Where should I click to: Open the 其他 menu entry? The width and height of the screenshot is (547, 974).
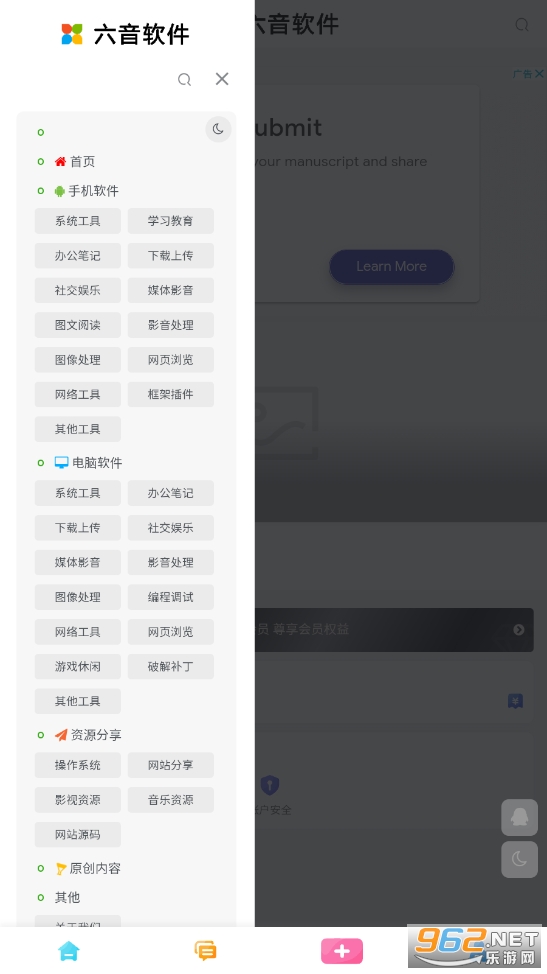pyautogui.click(x=67, y=897)
